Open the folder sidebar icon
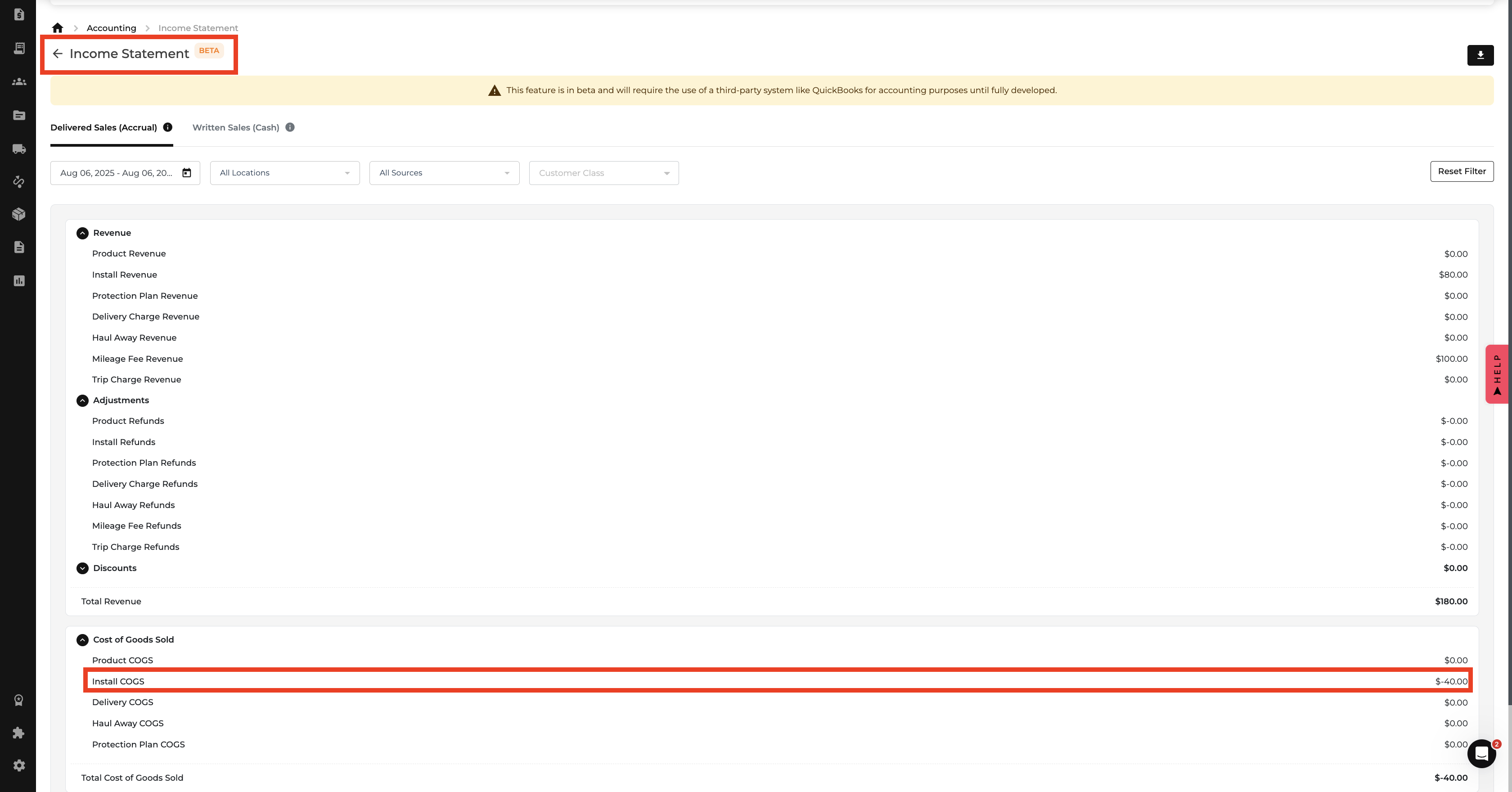Viewport: 1512px width, 792px height. pyautogui.click(x=19, y=115)
